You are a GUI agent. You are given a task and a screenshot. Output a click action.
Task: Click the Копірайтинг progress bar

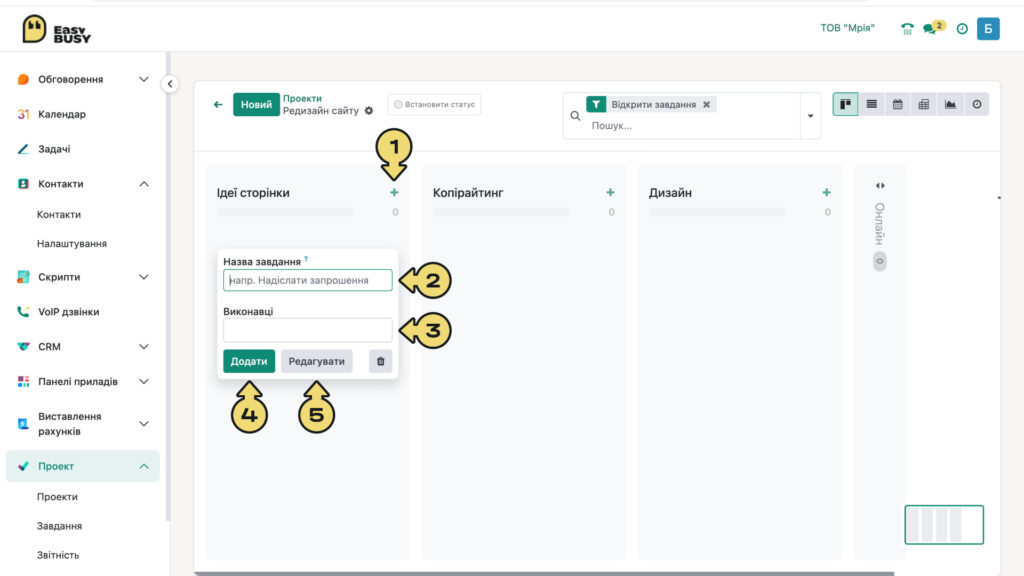501,212
